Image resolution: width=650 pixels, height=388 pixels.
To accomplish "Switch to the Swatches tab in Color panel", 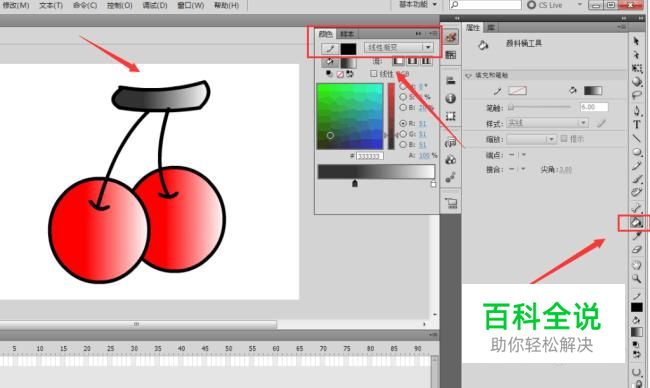I will [x=347, y=34].
